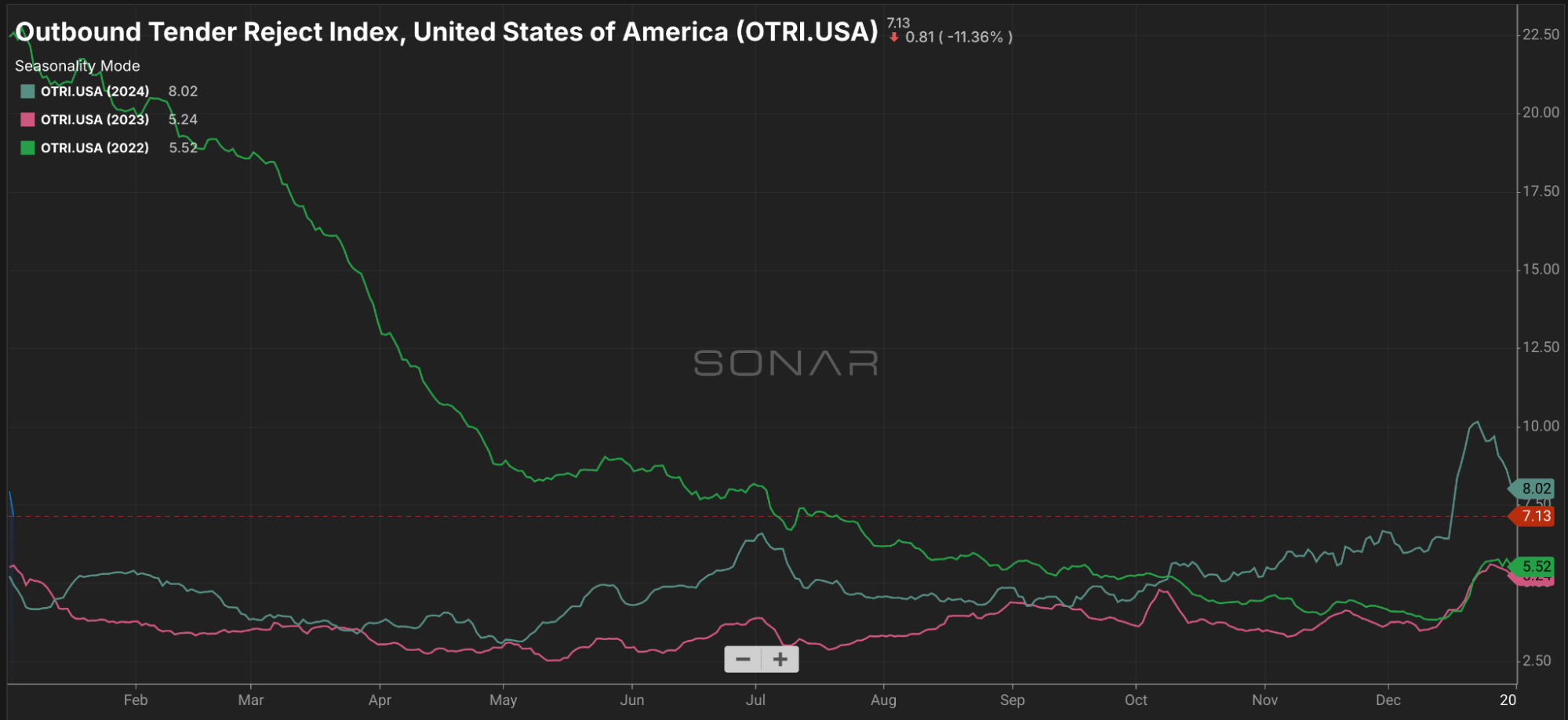Toggle the OTRI.USA (2023) series label
1568x720 pixels.
click(95, 119)
